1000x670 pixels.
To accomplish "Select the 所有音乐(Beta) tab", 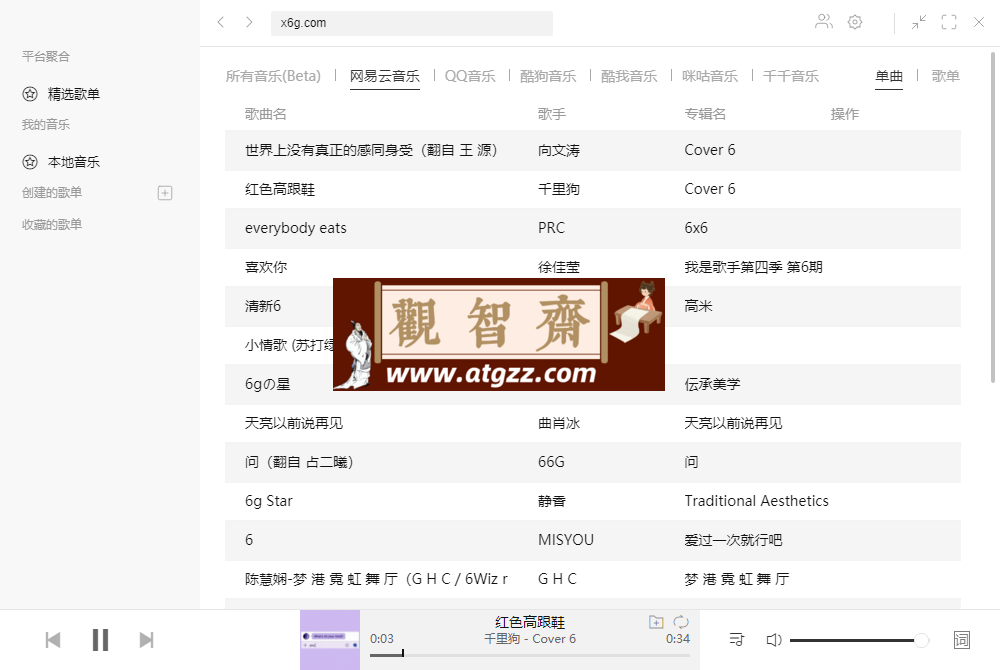I will 273,76.
